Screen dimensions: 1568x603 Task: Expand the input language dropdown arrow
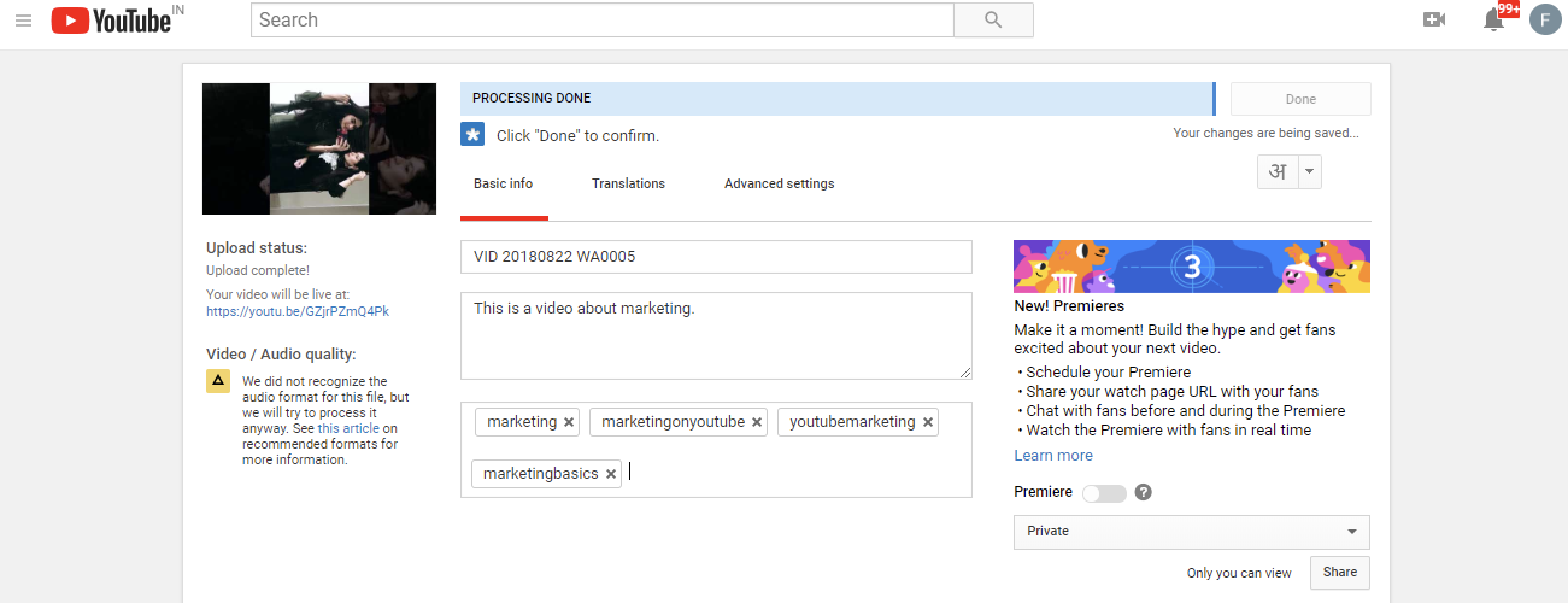[1310, 172]
